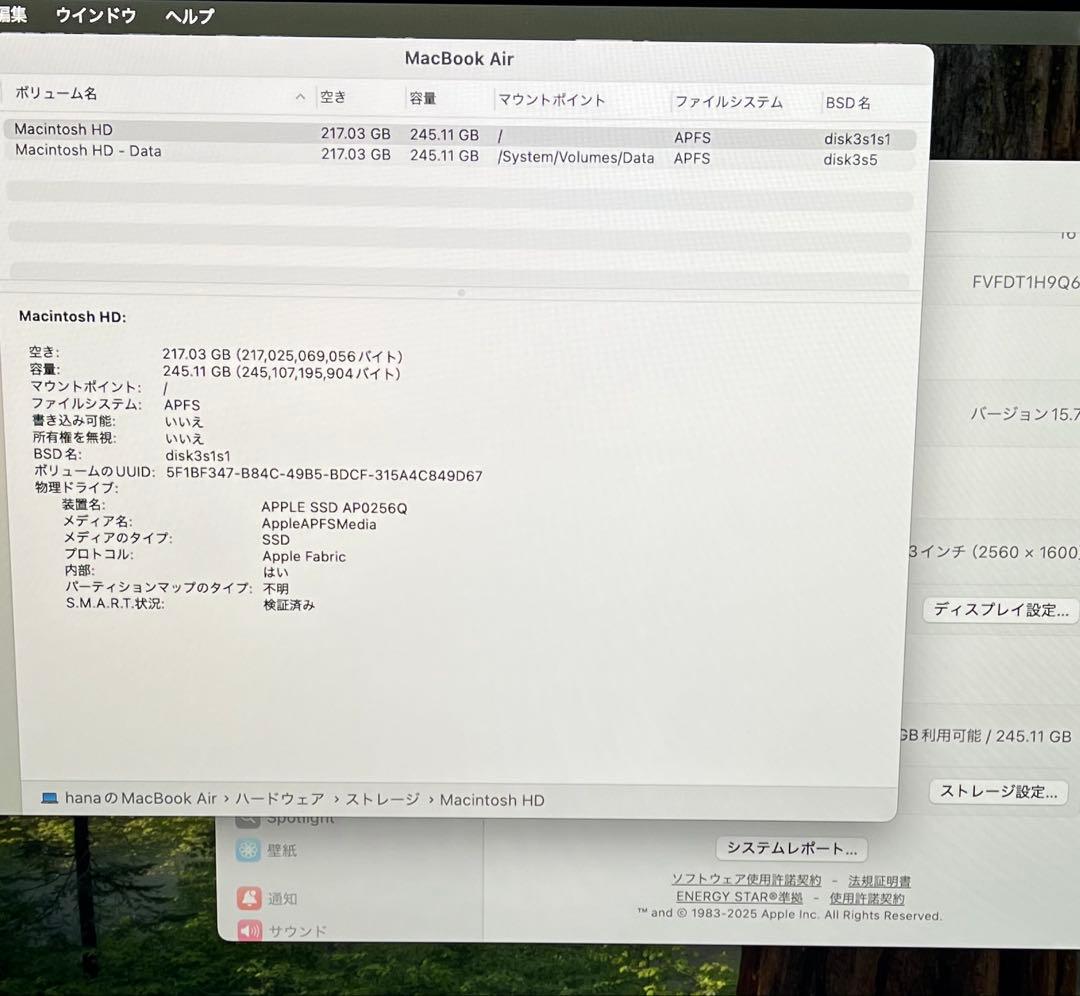Sort volumes by the 容量 column header
1080x996 pixels.
tap(423, 98)
